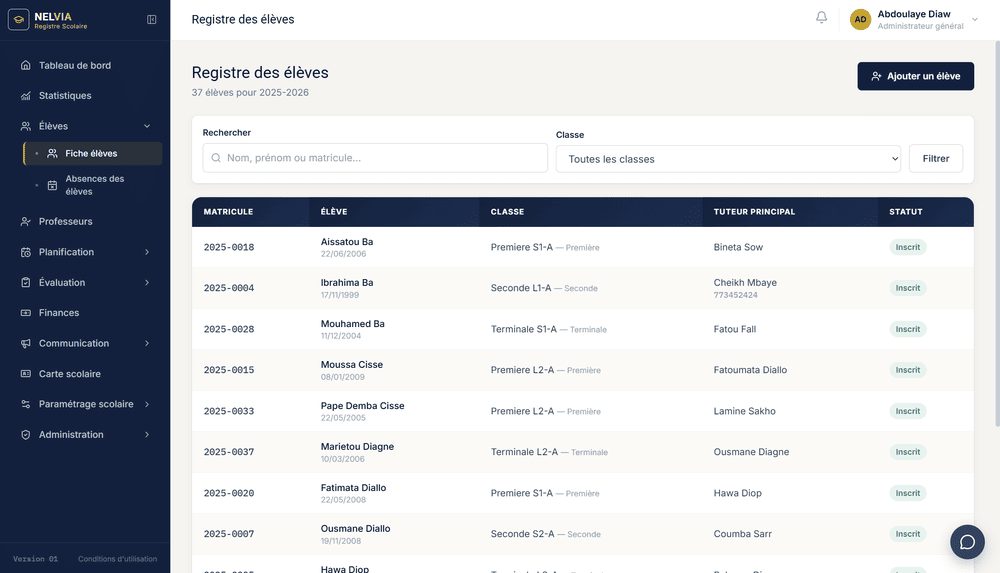
Task: Click the Administration shield icon
Action: pyautogui.click(x=26, y=435)
